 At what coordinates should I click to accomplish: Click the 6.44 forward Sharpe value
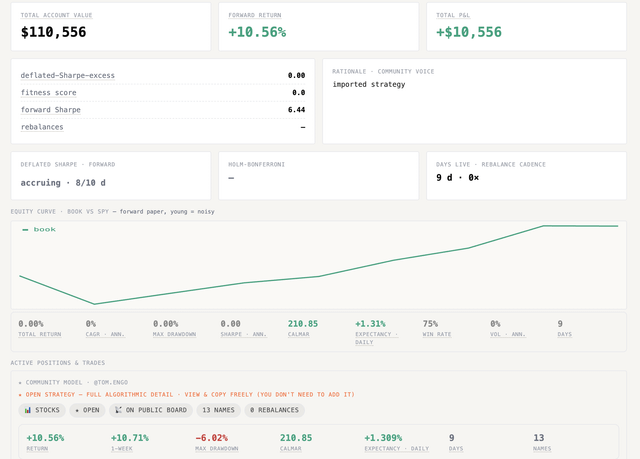pos(296,110)
